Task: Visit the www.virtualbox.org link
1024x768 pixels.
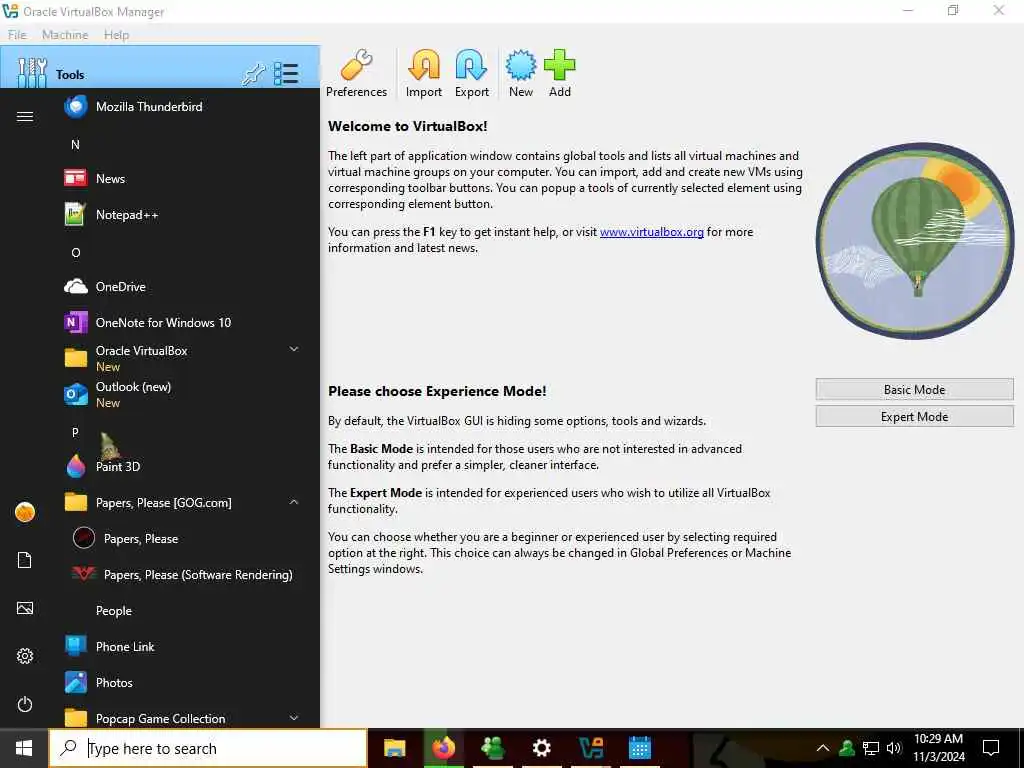Action: coord(651,232)
